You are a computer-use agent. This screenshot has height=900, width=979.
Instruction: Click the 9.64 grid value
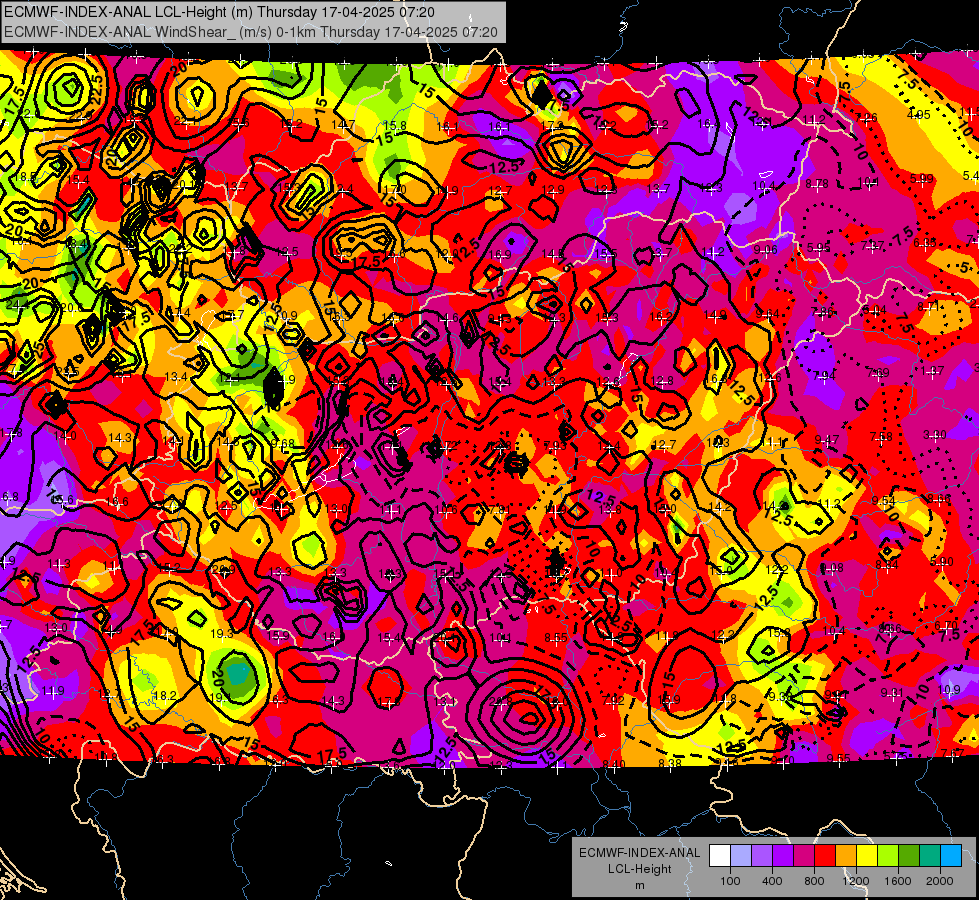point(767,314)
